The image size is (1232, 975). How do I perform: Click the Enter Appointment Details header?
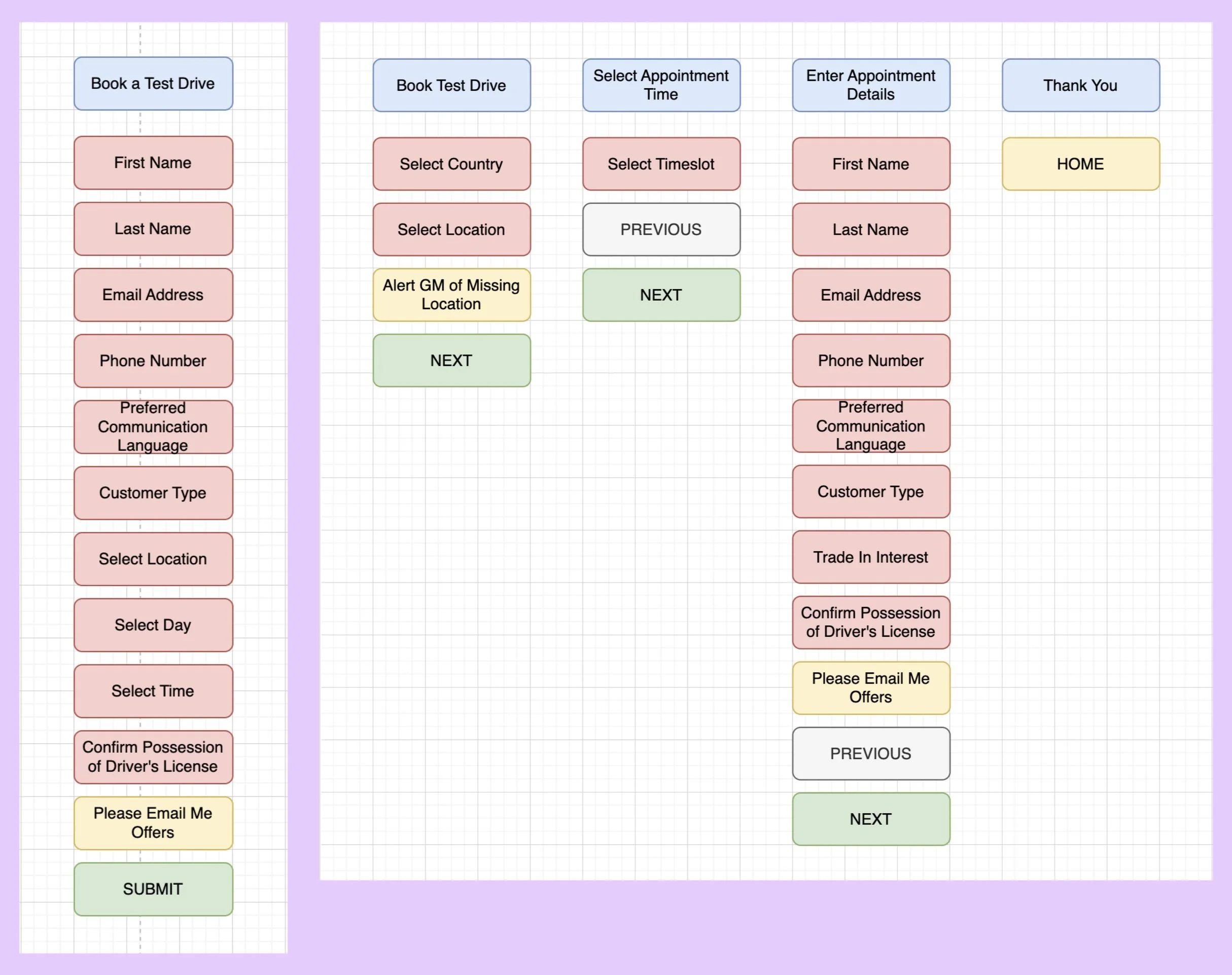click(x=871, y=85)
